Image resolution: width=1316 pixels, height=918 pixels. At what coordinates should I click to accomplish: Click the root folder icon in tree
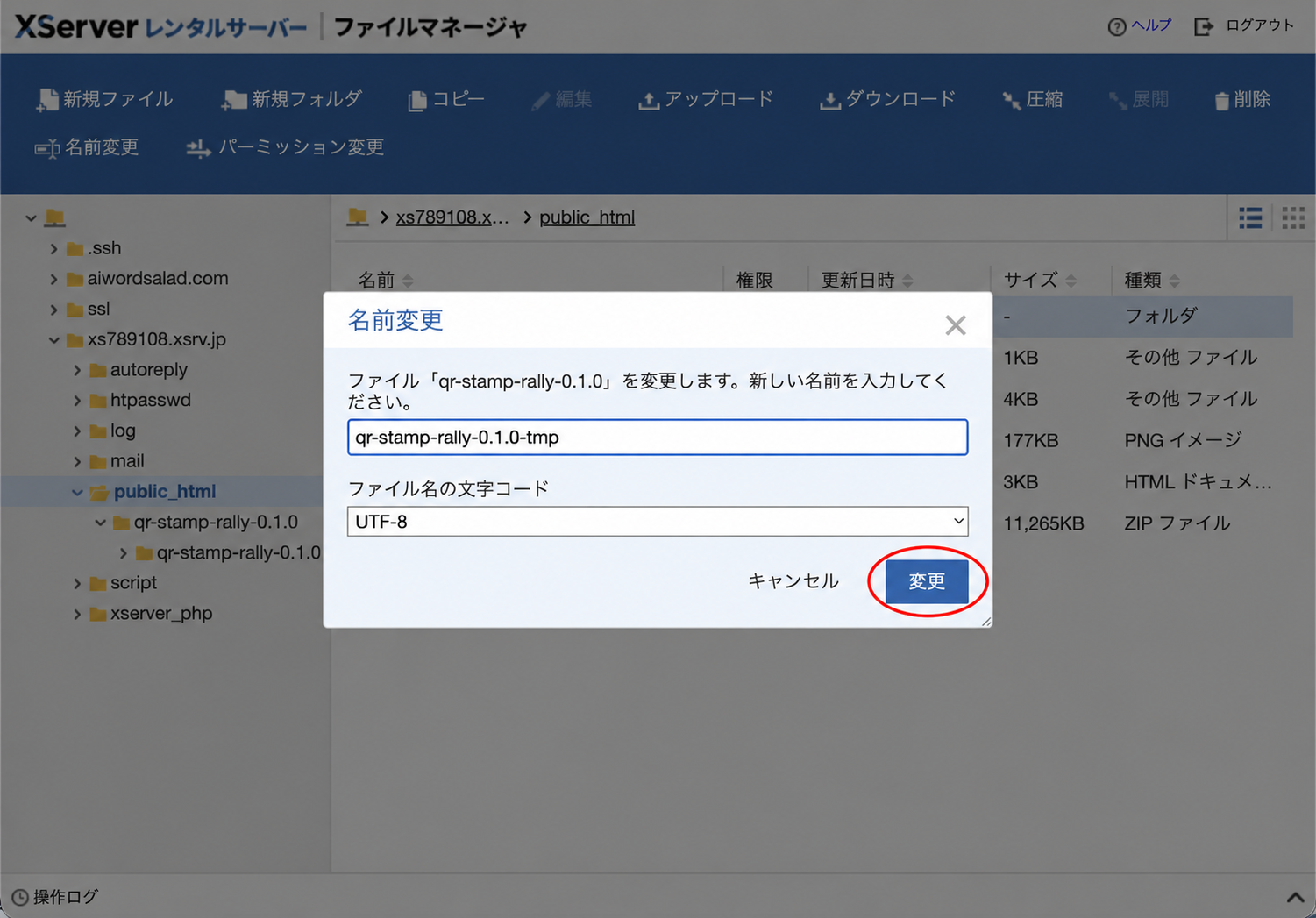pyautogui.click(x=55, y=217)
